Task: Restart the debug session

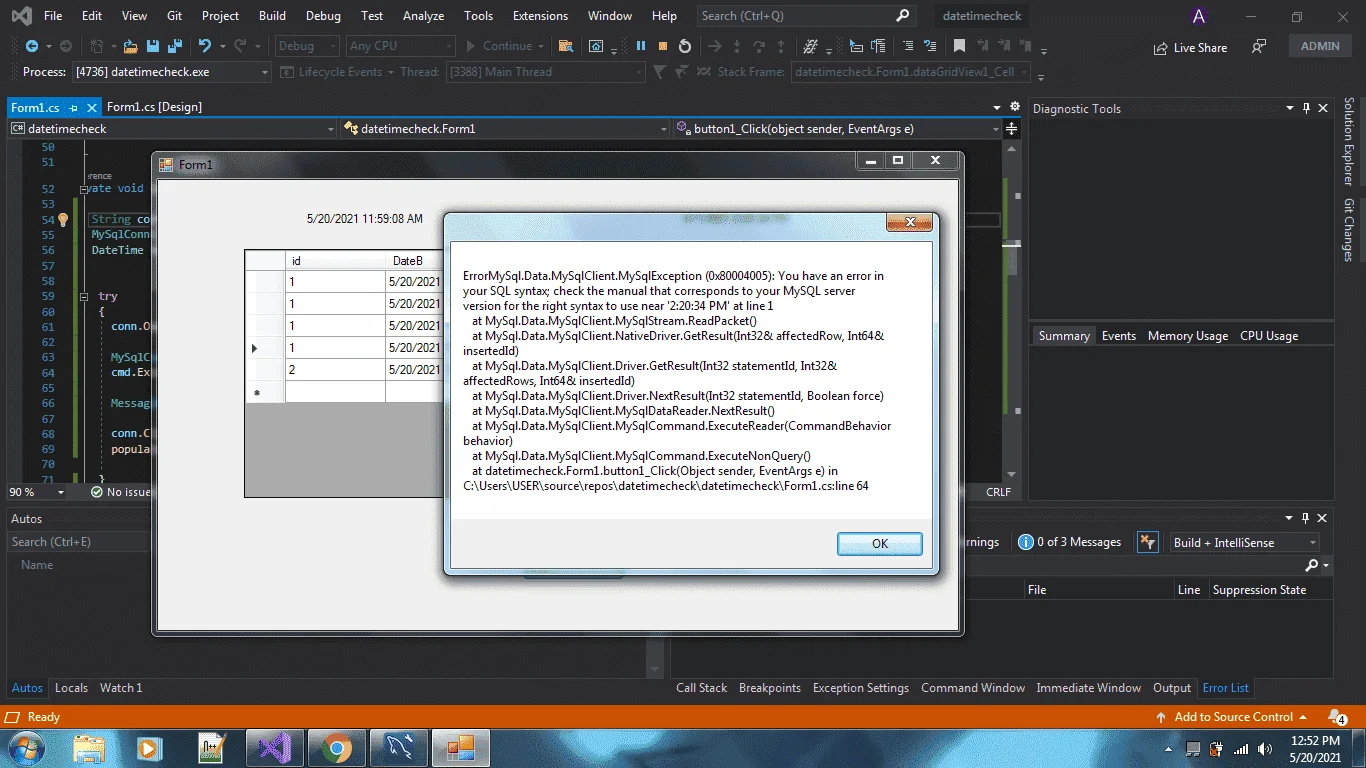Action: click(684, 46)
